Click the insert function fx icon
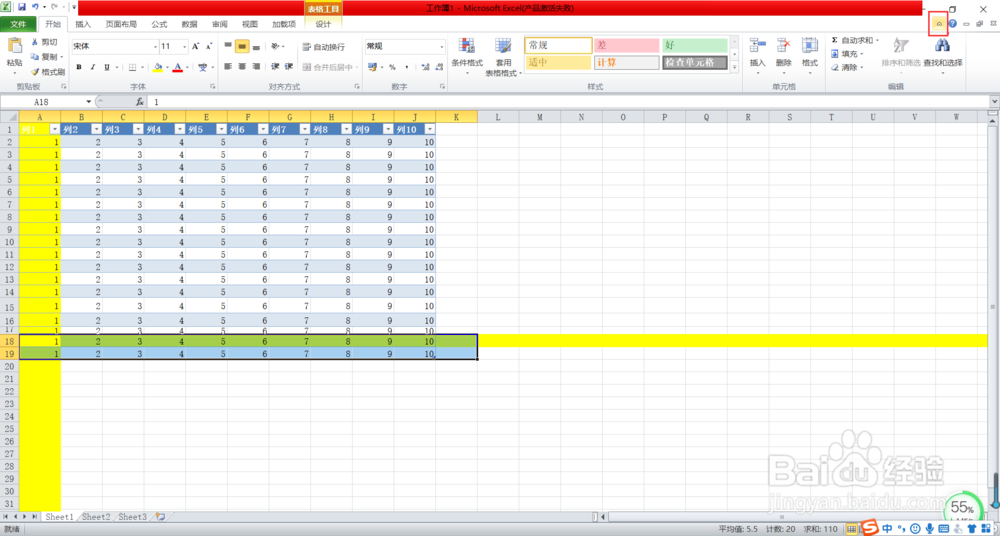The height and width of the screenshot is (536, 1000). (140, 102)
